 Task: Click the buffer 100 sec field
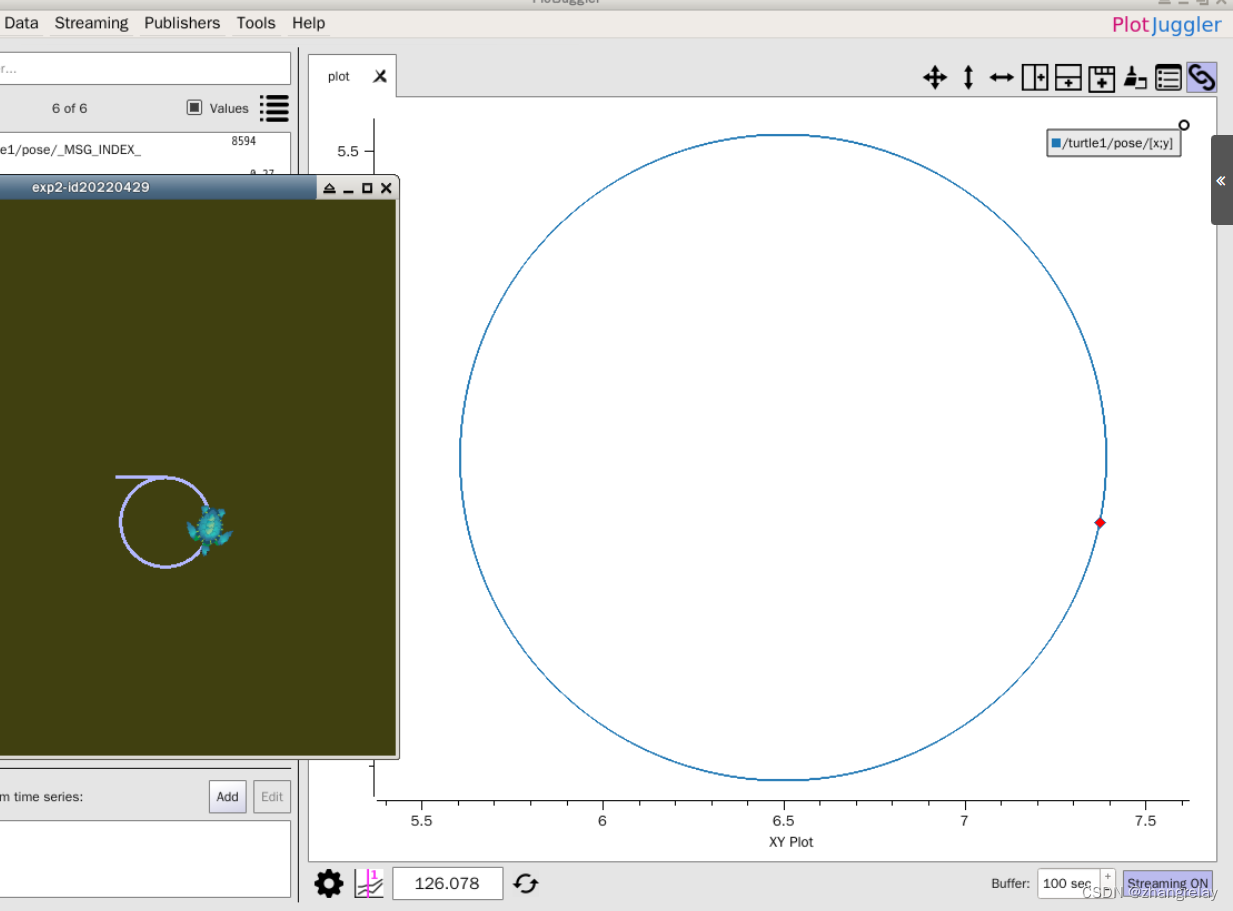point(1068,884)
